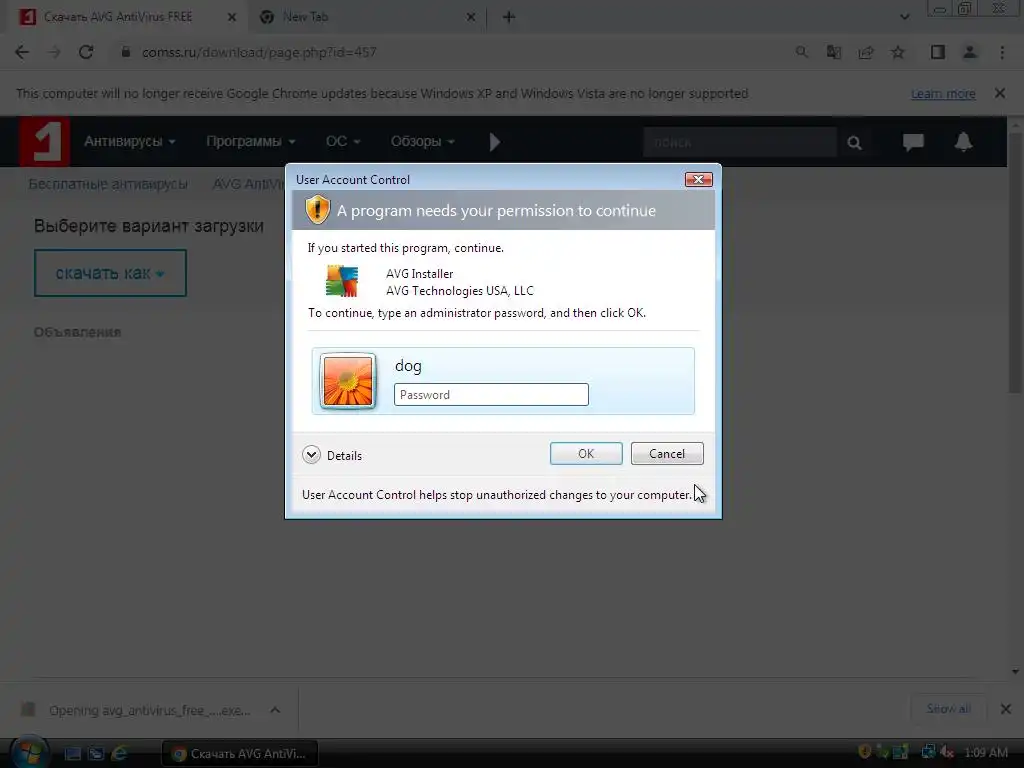Open site notifications bell icon

[x=963, y=142]
